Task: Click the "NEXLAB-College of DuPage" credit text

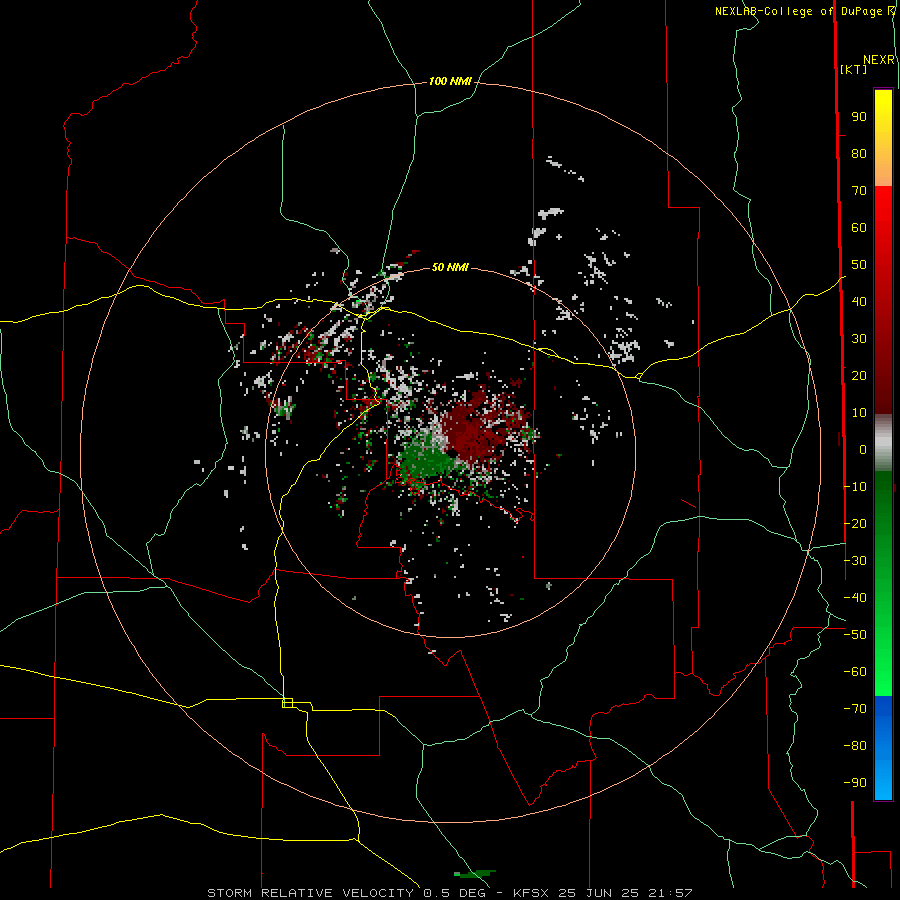Action: pos(798,11)
